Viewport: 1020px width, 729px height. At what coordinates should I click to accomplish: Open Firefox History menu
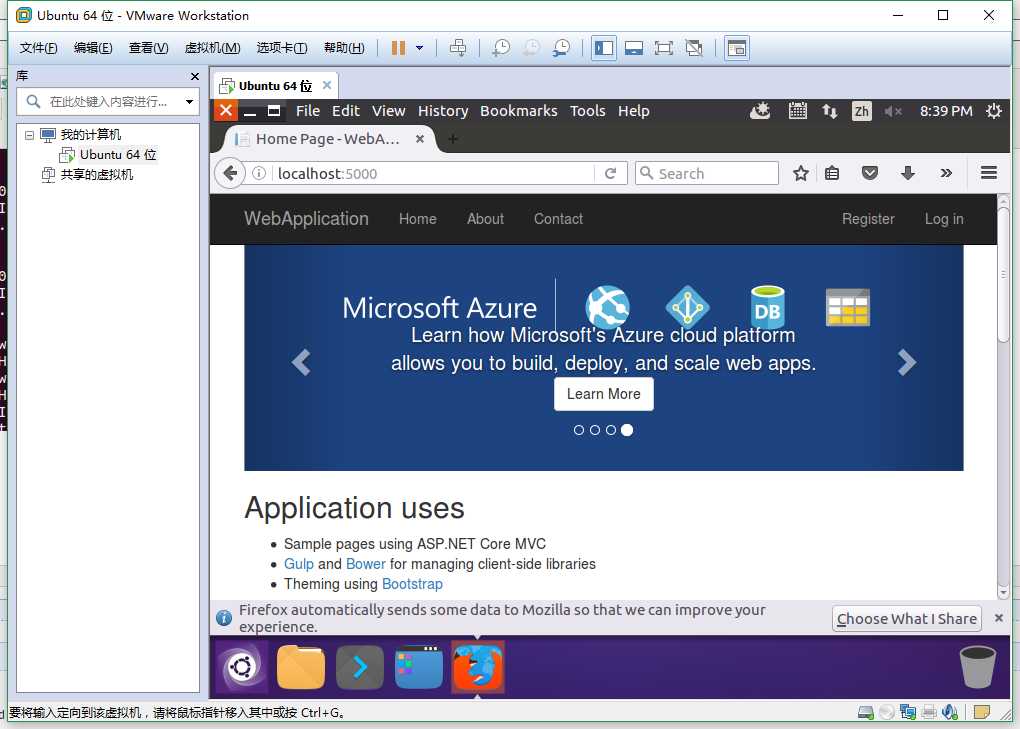[x=443, y=111]
